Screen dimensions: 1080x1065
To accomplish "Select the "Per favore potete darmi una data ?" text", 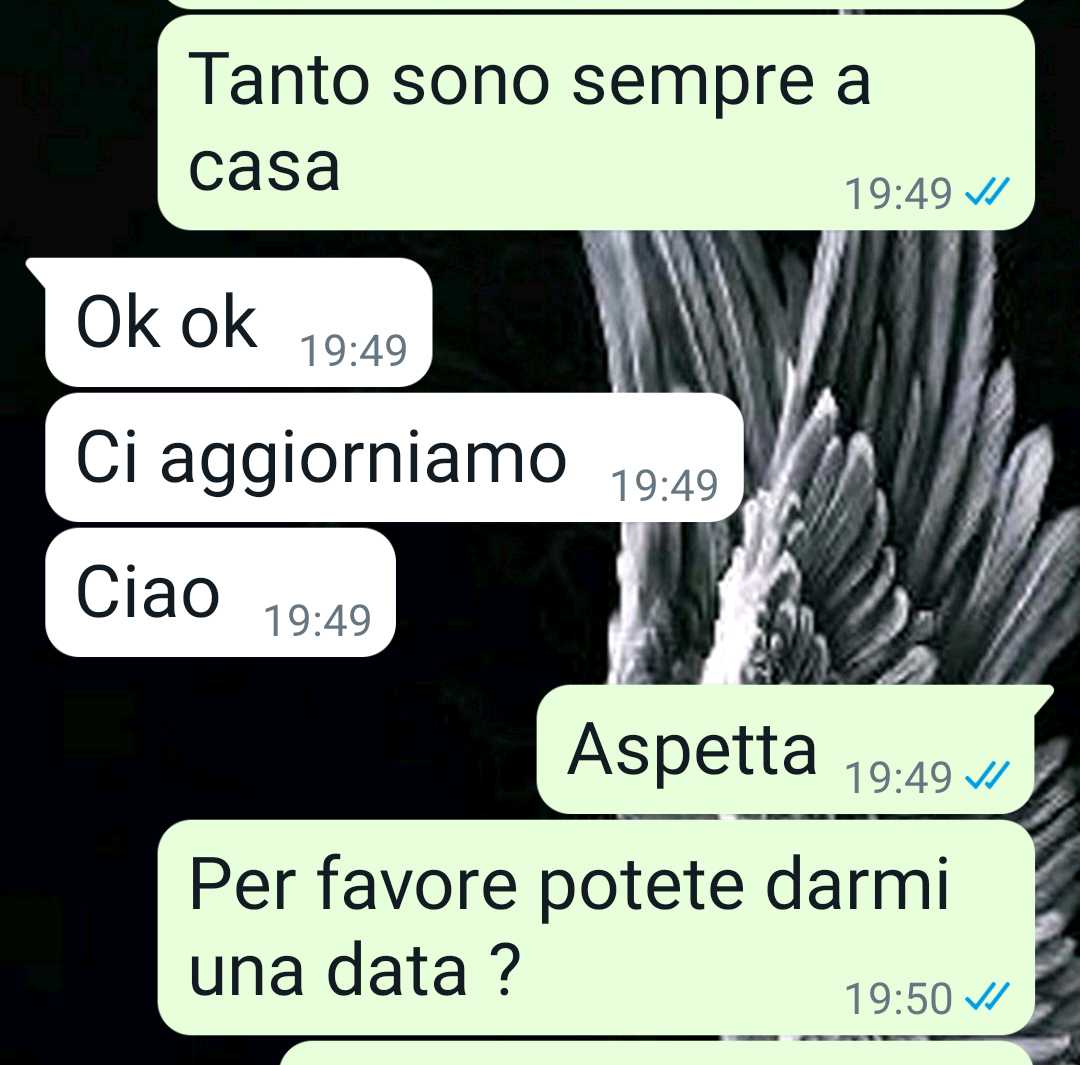I will tap(569, 927).
